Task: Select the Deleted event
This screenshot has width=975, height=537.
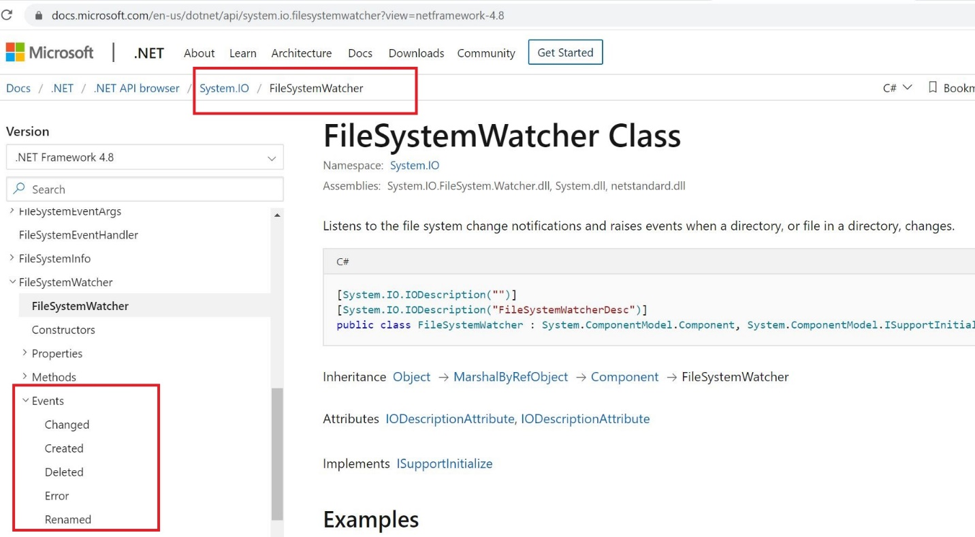Action: point(64,472)
